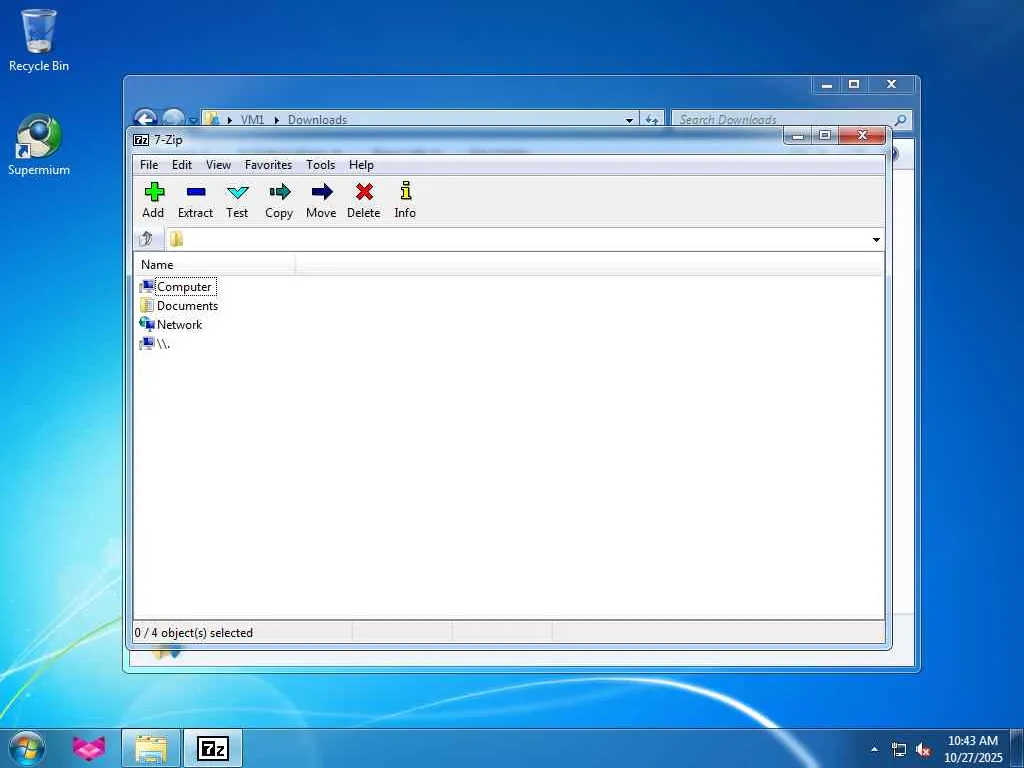Screen dimensions: 1024x768
Task: Open the Help menu
Action: (x=361, y=165)
